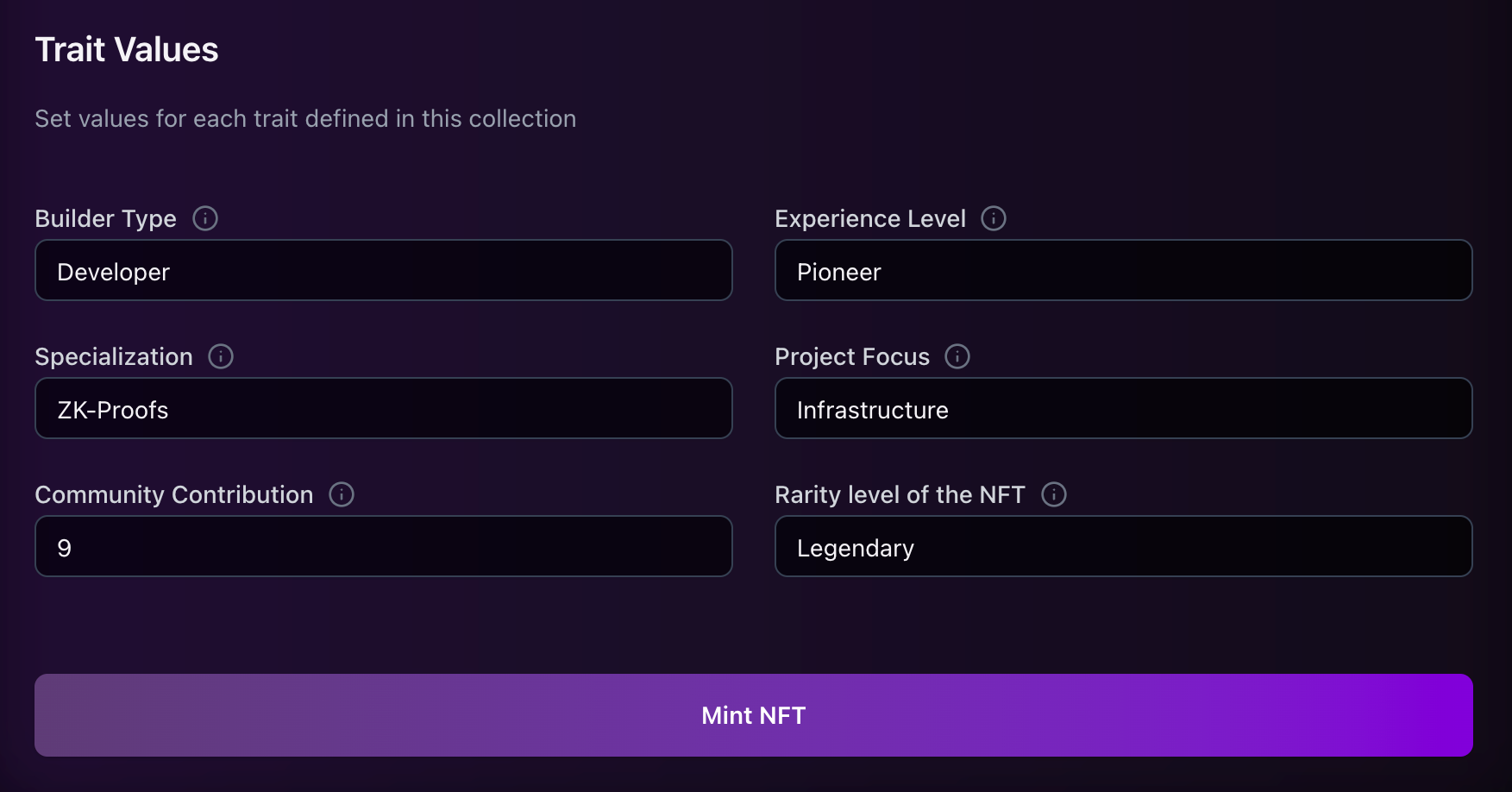Image resolution: width=1512 pixels, height=792 pixels.
Task: Focus the Builder Type field containing Developer
Action: pyautogui.click(x=383, y=271)
